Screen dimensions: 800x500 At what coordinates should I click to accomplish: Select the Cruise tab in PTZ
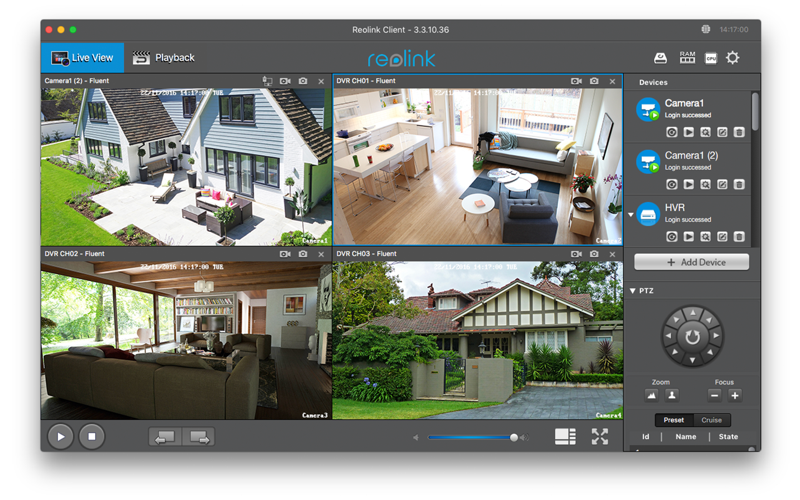pos(712,420)
